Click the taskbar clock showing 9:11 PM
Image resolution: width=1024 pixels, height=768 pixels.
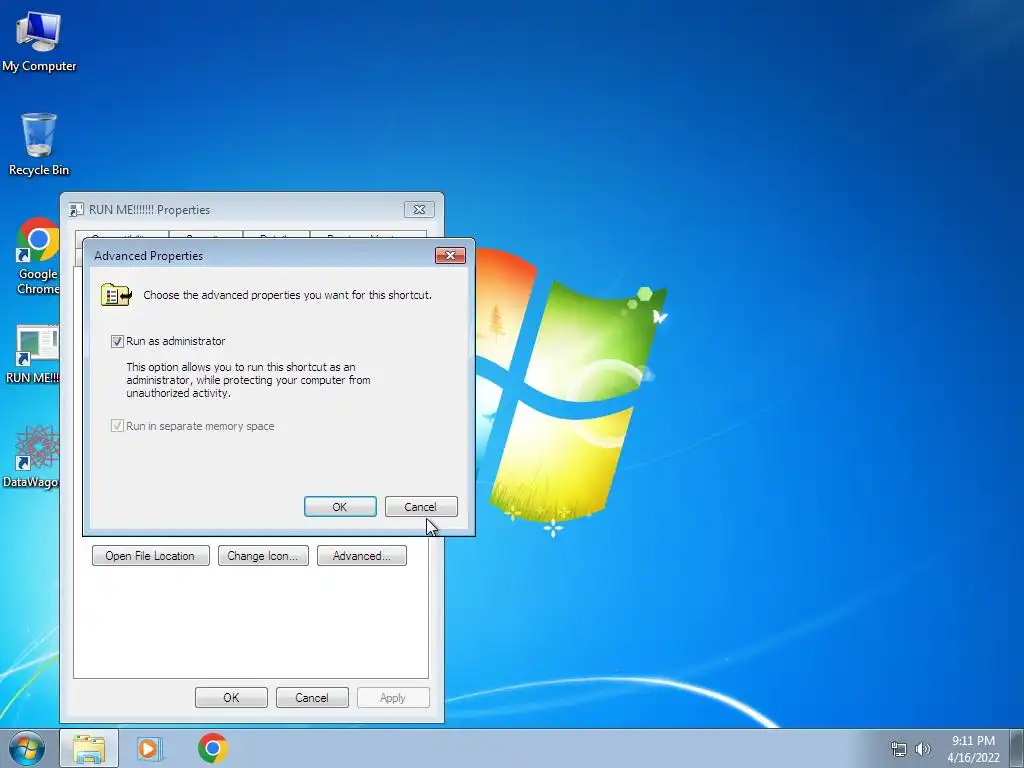tap(974, 749)
